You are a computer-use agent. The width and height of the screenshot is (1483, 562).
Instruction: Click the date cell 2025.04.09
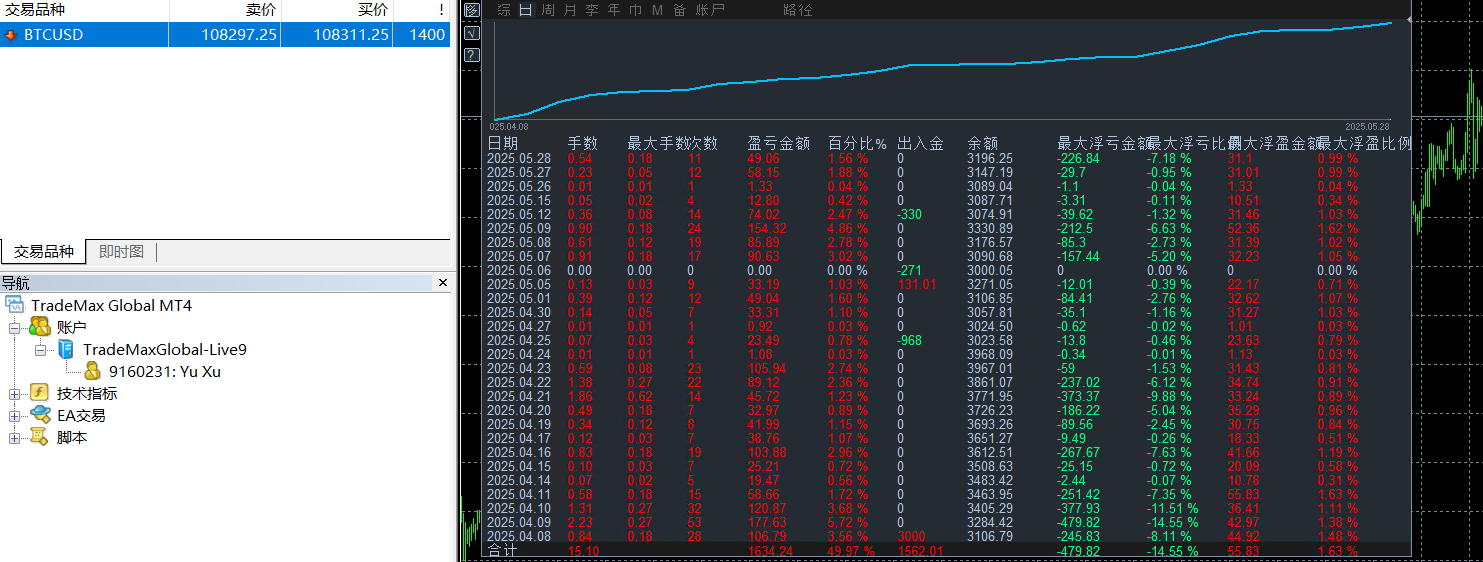pyautogui.click(x=519, y=522)
